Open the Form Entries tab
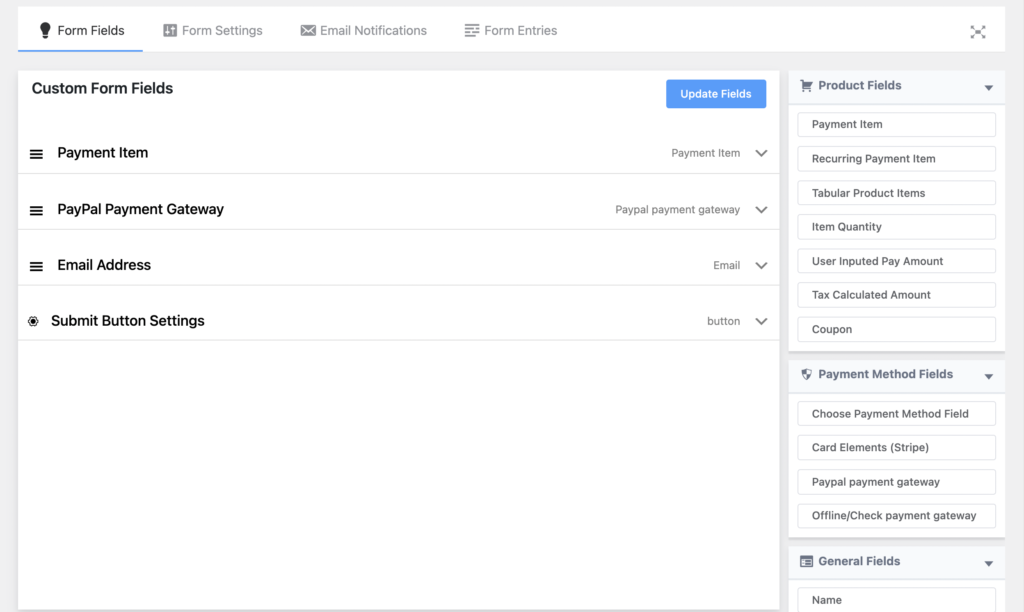Screen dimensions: 1024x612 [x=510, y=30]
